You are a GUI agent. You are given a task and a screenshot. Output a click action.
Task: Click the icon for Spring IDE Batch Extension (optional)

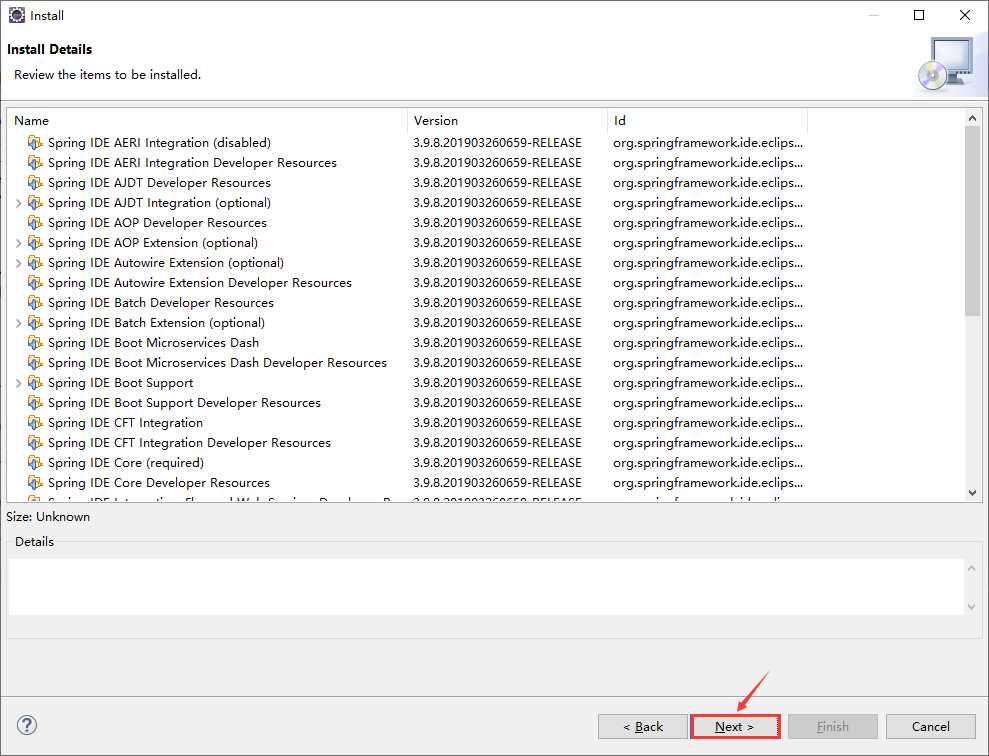pos(35,323)
